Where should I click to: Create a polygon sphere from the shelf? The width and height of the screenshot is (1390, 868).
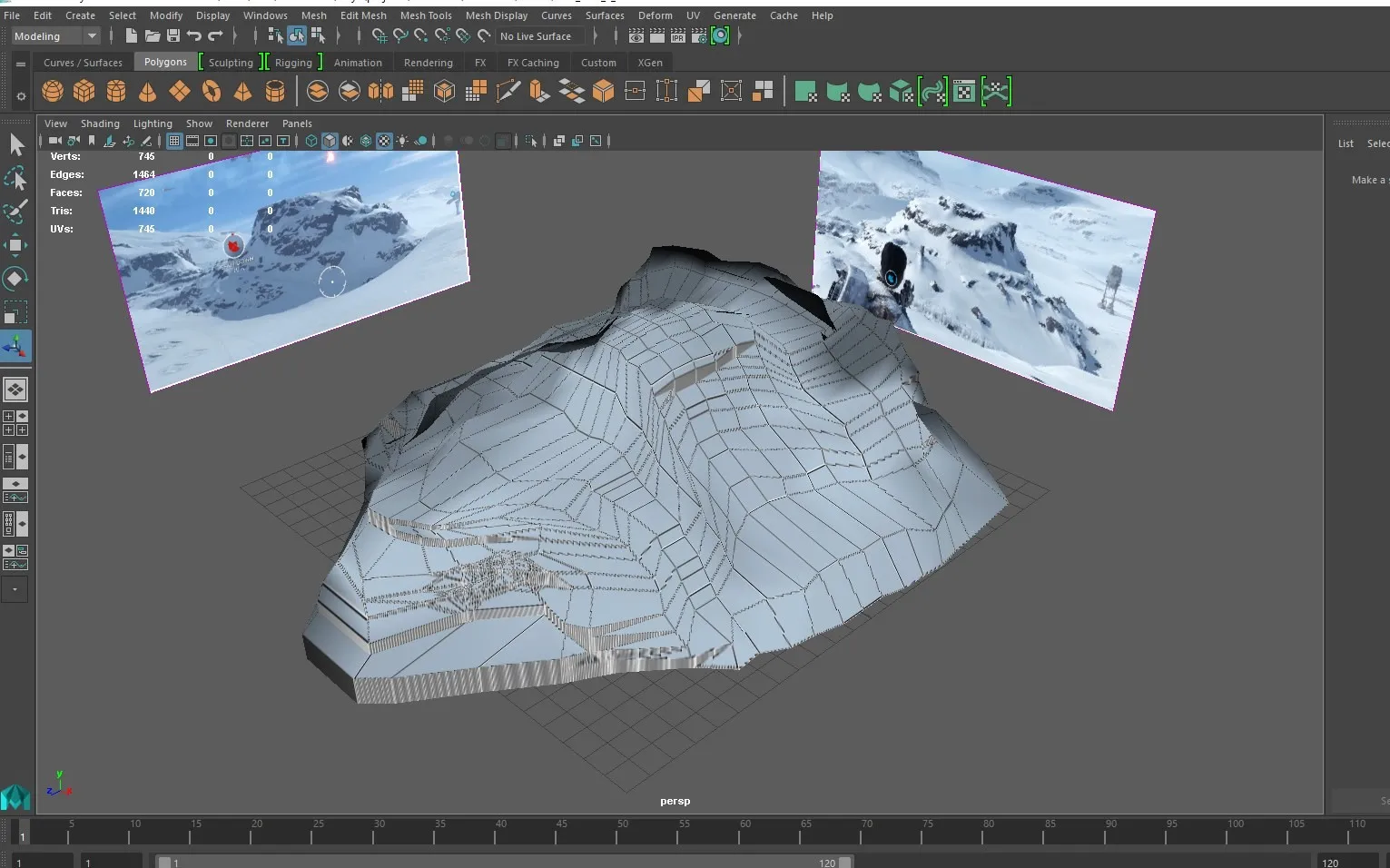53,91
